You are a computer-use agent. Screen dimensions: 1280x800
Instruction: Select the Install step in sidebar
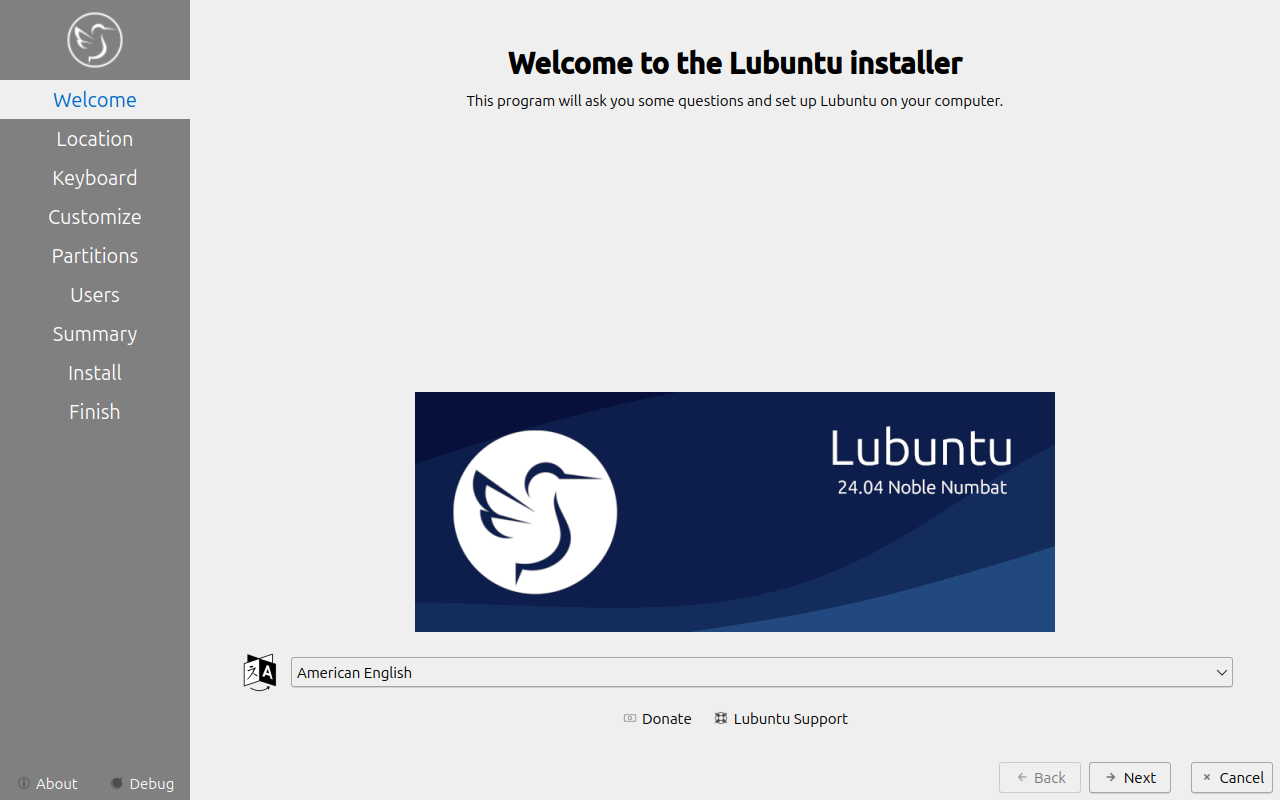[95, 373]
